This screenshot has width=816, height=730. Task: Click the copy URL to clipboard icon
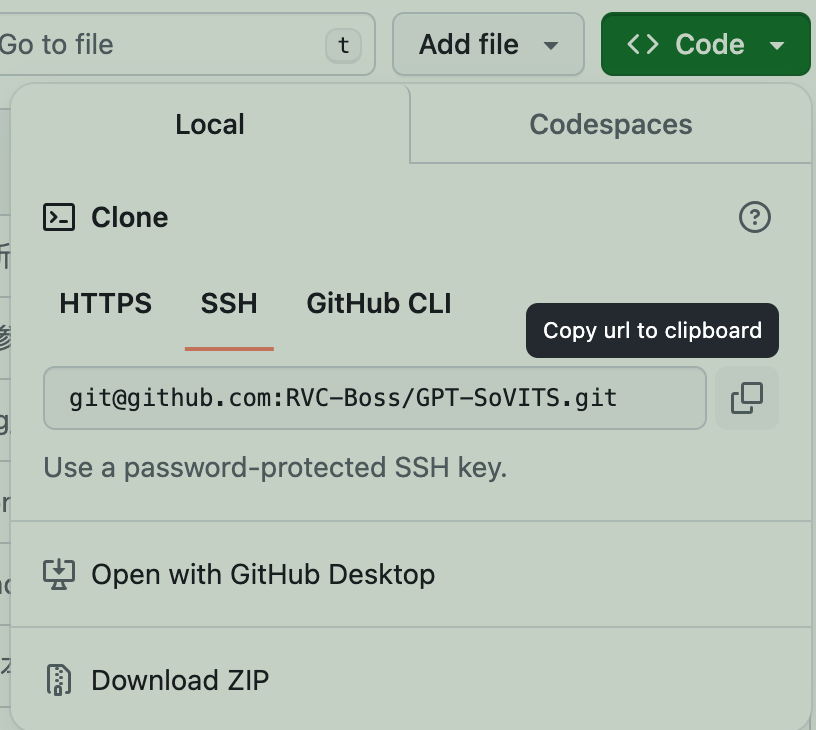coord(747,398)
